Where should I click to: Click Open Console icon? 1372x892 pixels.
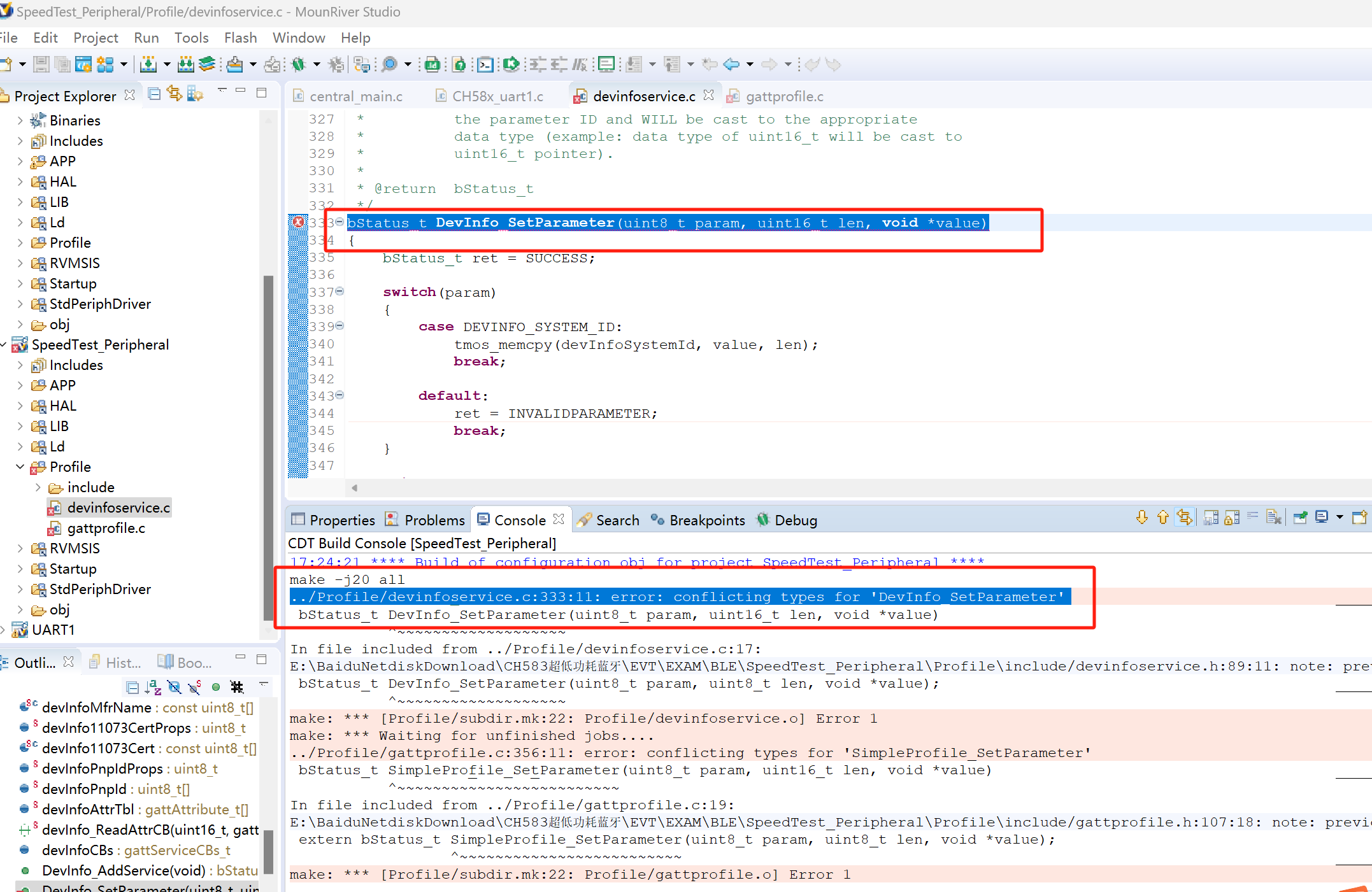pos(1359,518)
